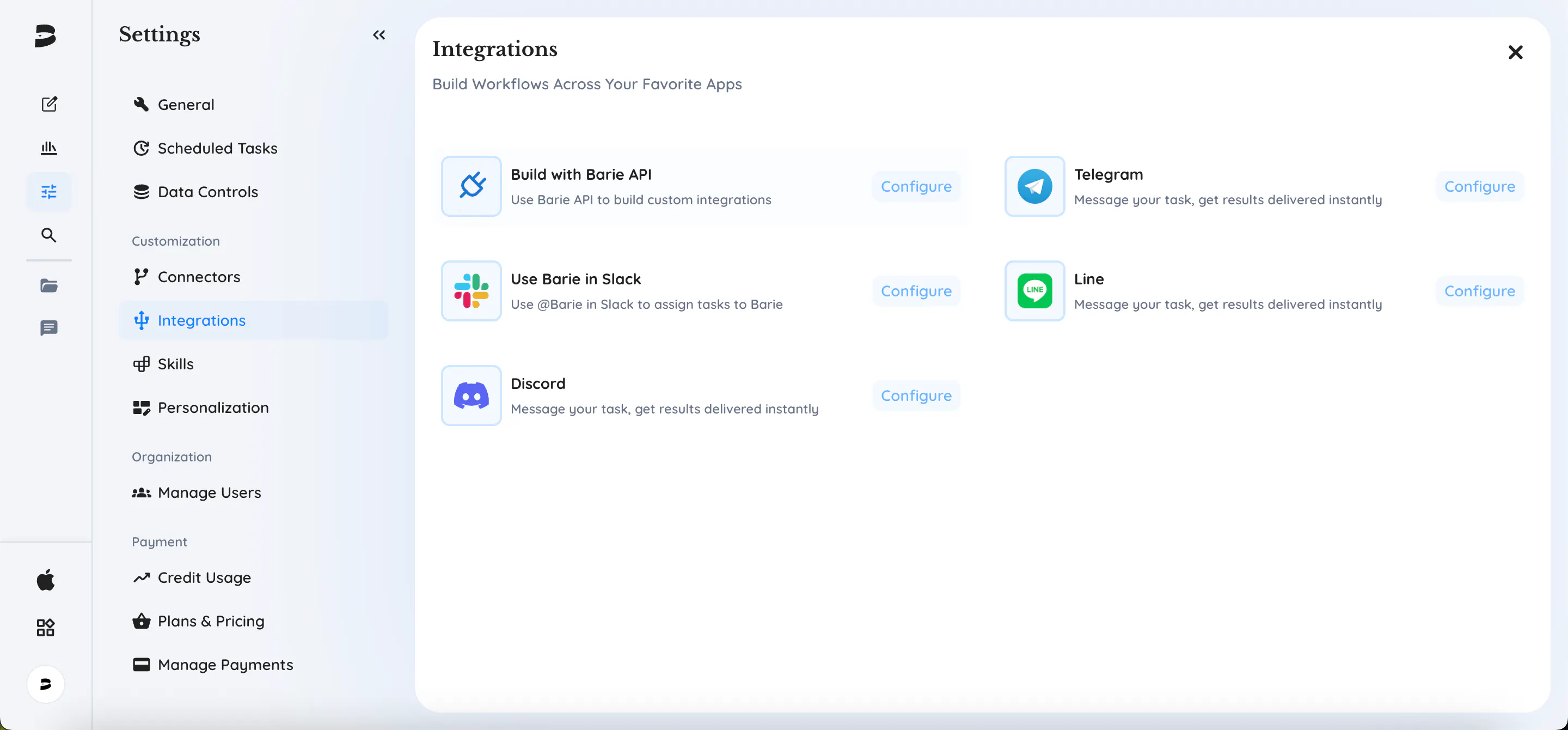This screenshot has width=1568, height=730.
Task: Click the 'Customization' section label
Action: tap(176, 241)
